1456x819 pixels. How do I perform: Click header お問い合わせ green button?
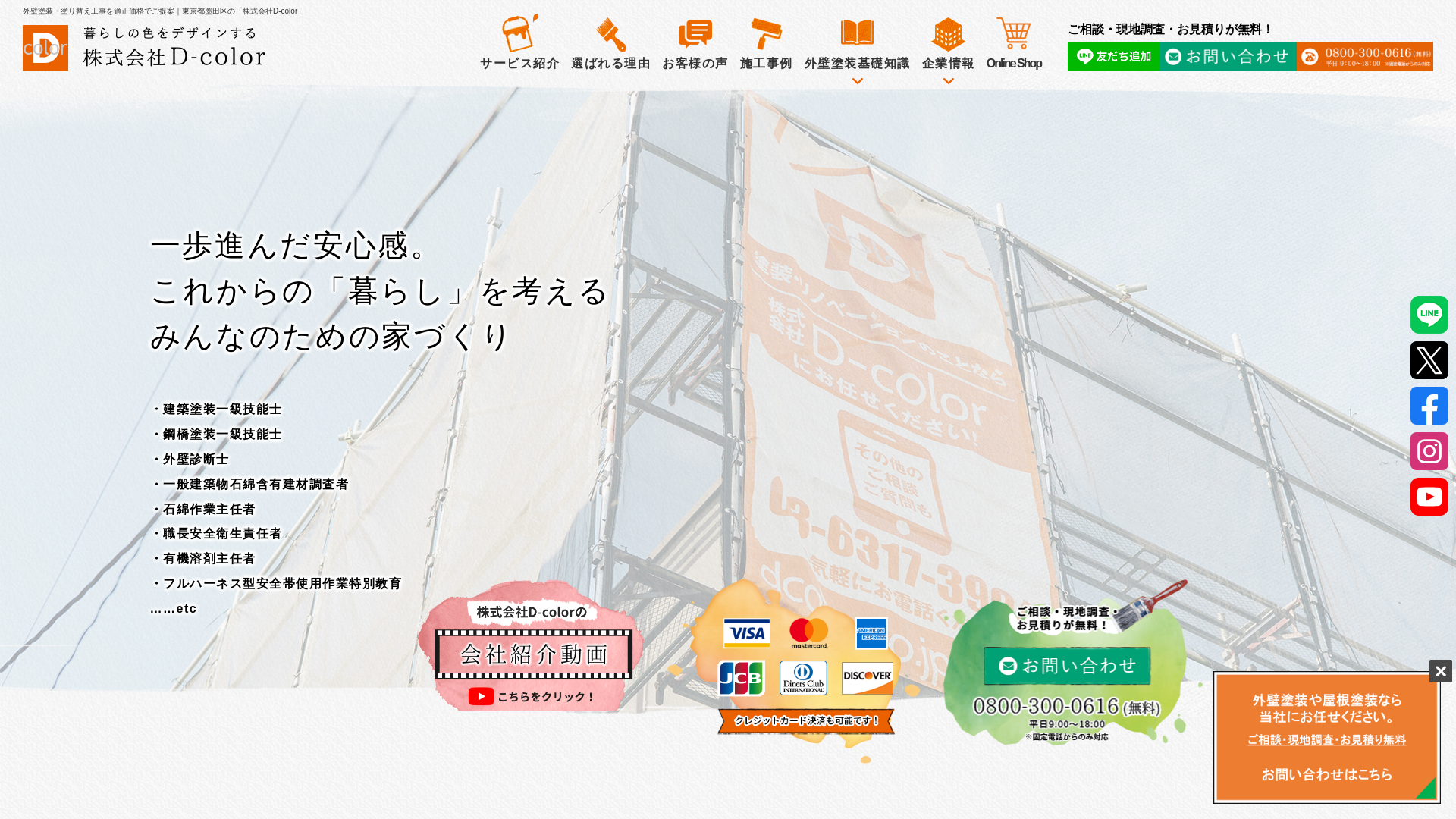[x=1227, y=57]
